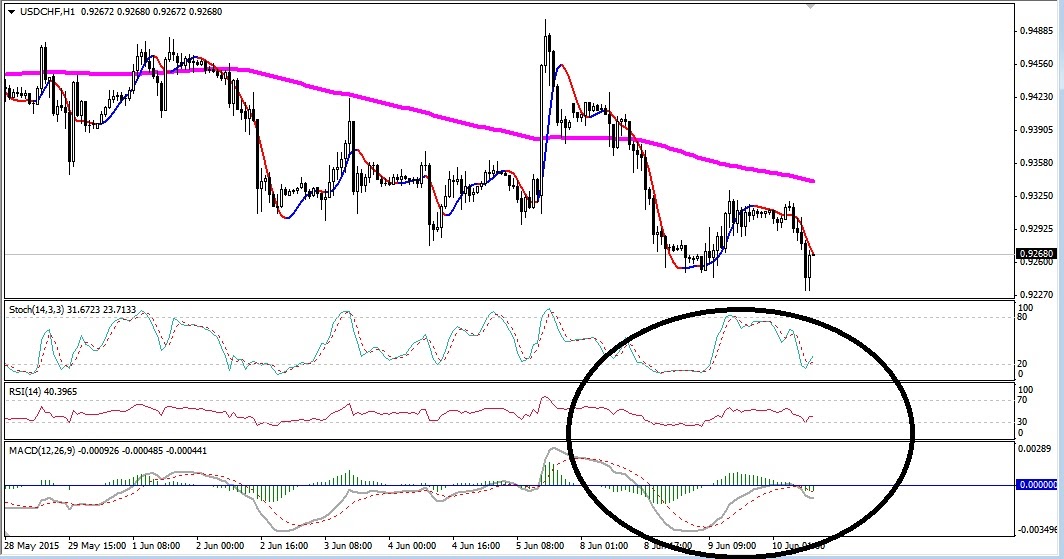Click the 0.92925 price scale label
The image size is (1064, 559).
(1037, 229)
